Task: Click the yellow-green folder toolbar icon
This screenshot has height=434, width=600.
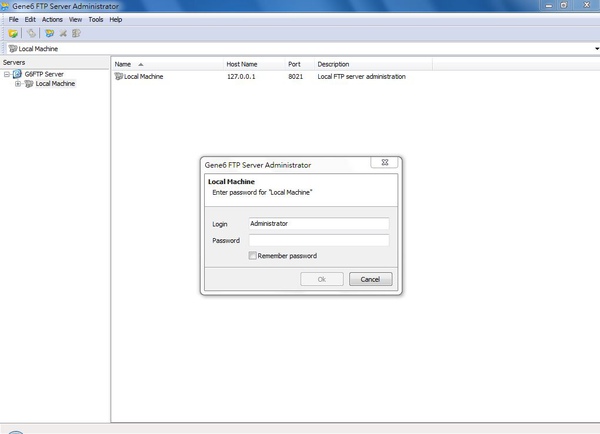Action: pos(13,34)
